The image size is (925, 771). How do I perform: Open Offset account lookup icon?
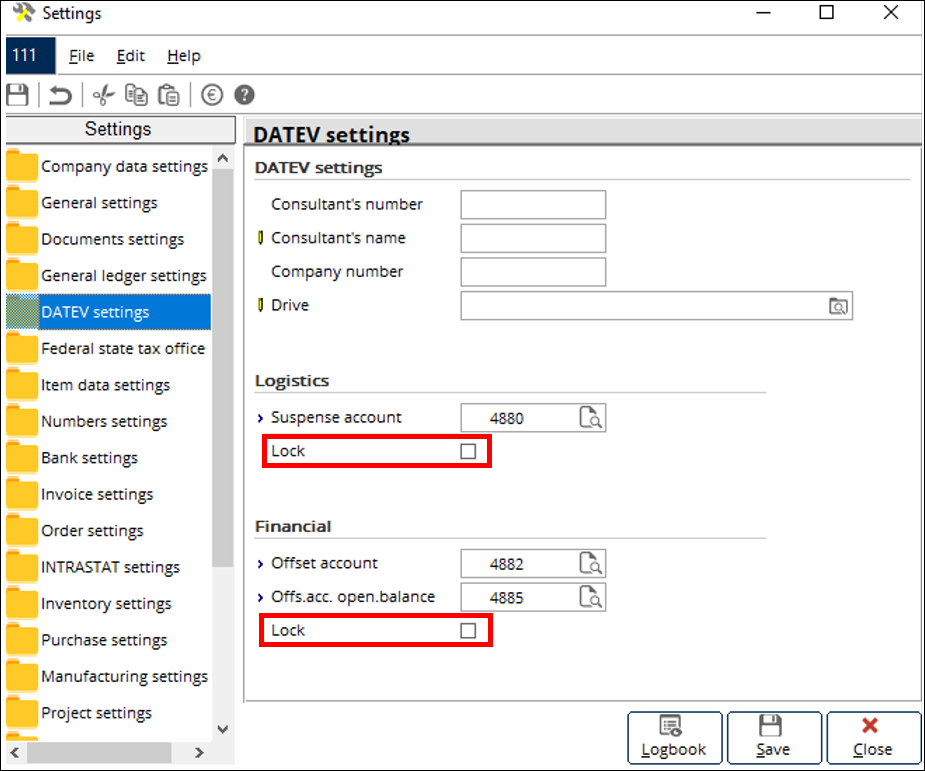click(x=591, y=563)
